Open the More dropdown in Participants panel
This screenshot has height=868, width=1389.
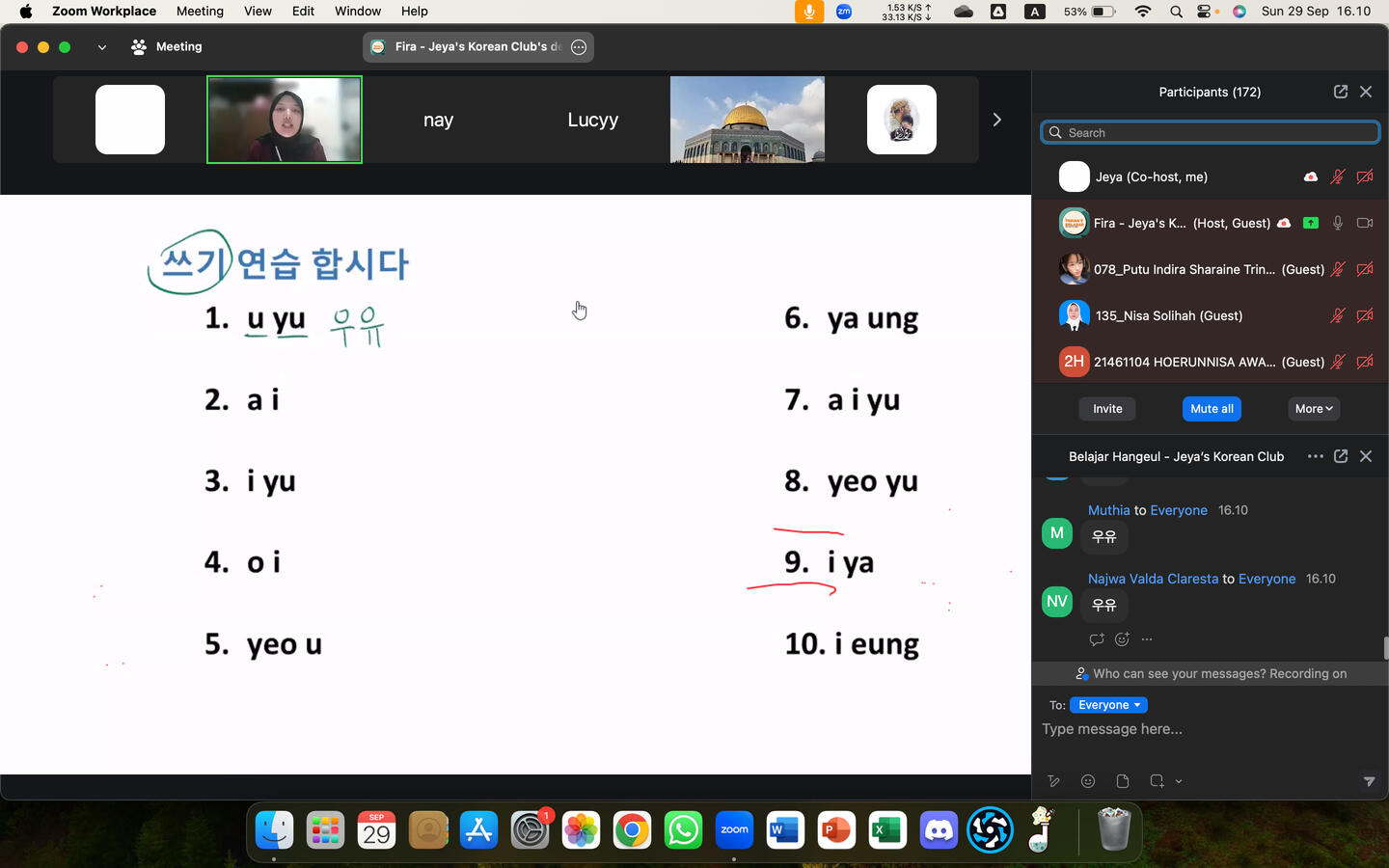tap(1313, 409)
